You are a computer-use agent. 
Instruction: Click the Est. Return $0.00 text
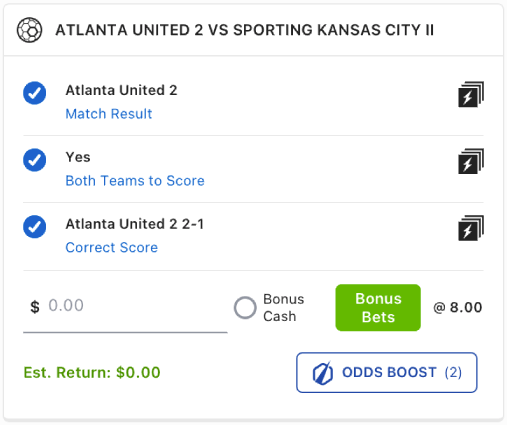(92, 373)
